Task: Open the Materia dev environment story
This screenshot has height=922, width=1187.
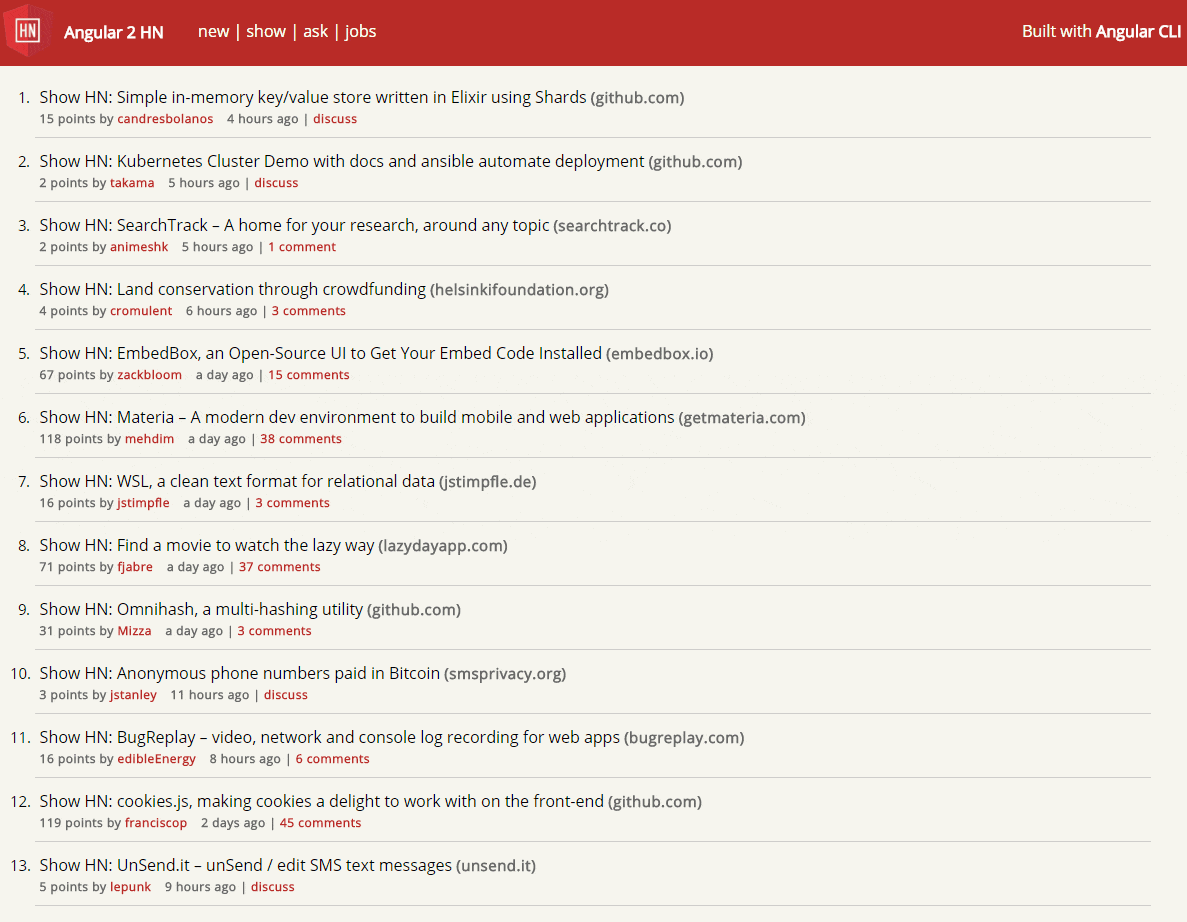Action: tap(357, 417)
